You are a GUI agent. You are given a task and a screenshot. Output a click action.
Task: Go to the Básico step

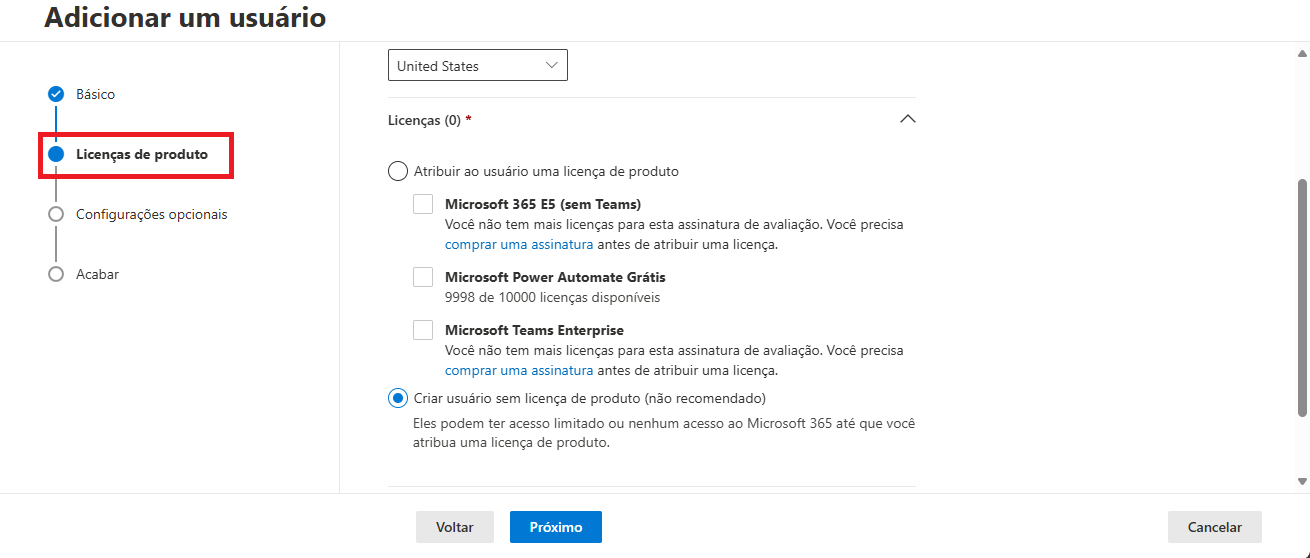[x=95, y=94]
